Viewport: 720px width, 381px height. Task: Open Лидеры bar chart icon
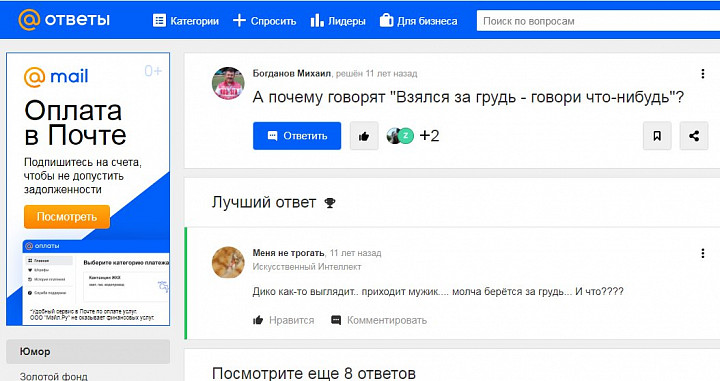[x=317, y=20]
